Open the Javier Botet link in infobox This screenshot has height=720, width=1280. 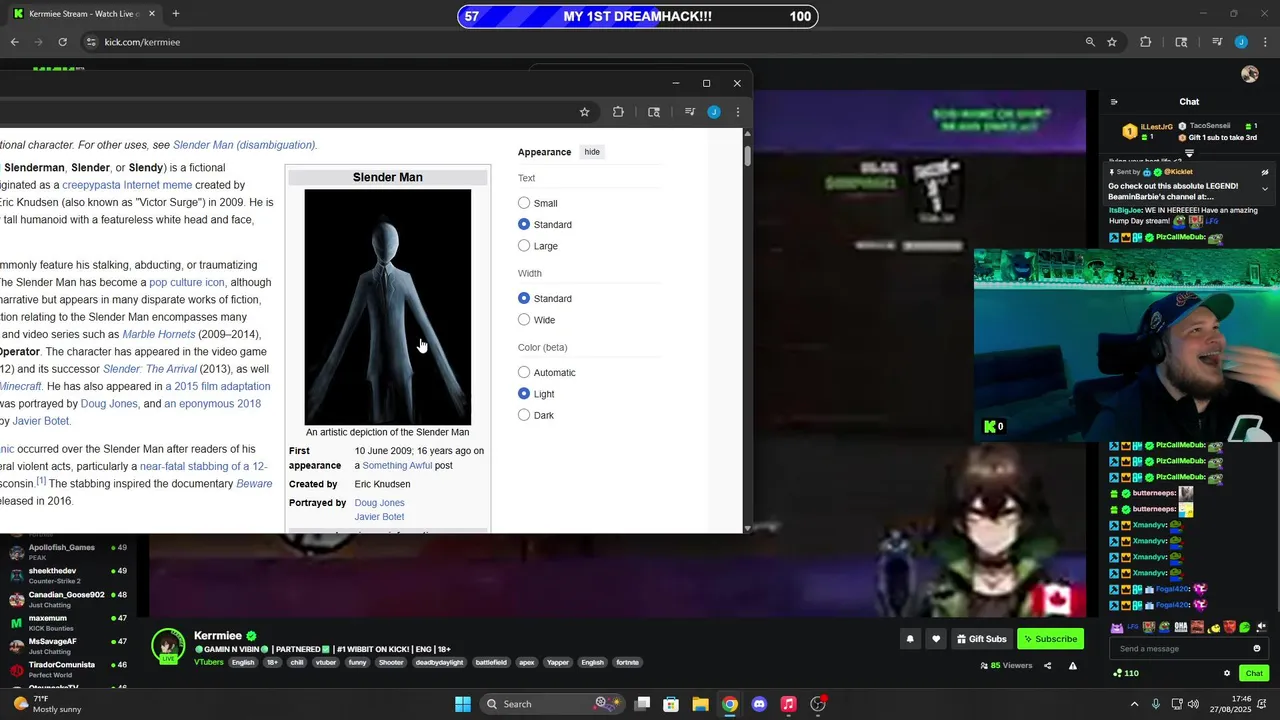coord(379,517)
